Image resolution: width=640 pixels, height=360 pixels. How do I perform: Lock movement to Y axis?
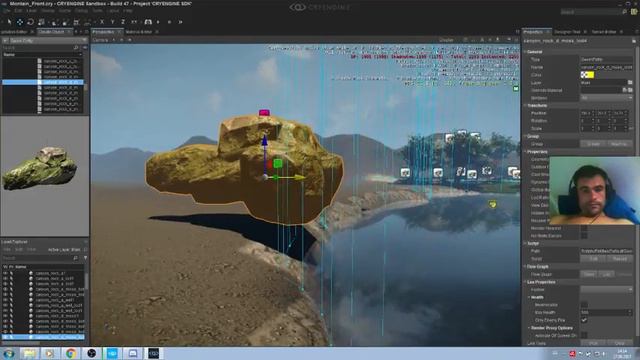click(112, 22)
